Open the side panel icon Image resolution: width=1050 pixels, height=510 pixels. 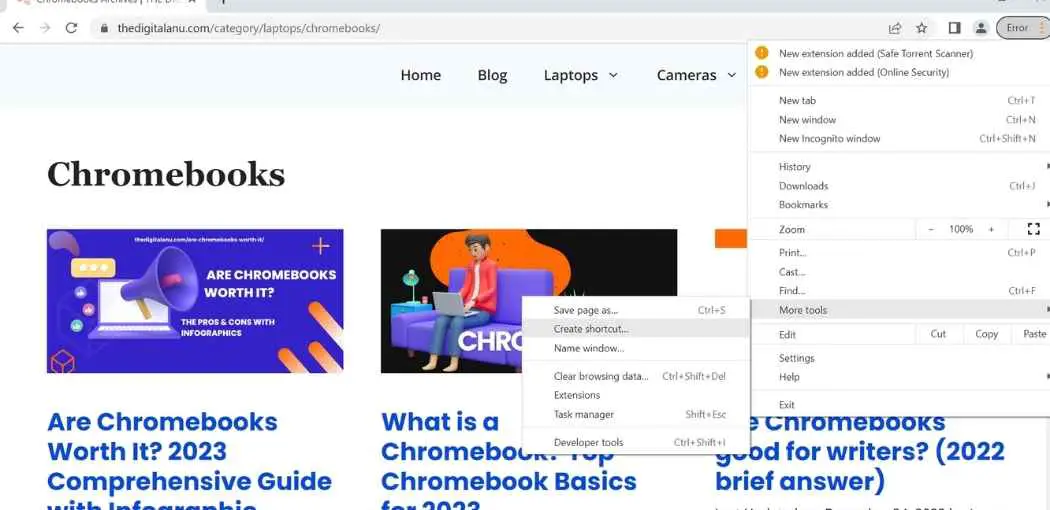[x=954, y=28]
